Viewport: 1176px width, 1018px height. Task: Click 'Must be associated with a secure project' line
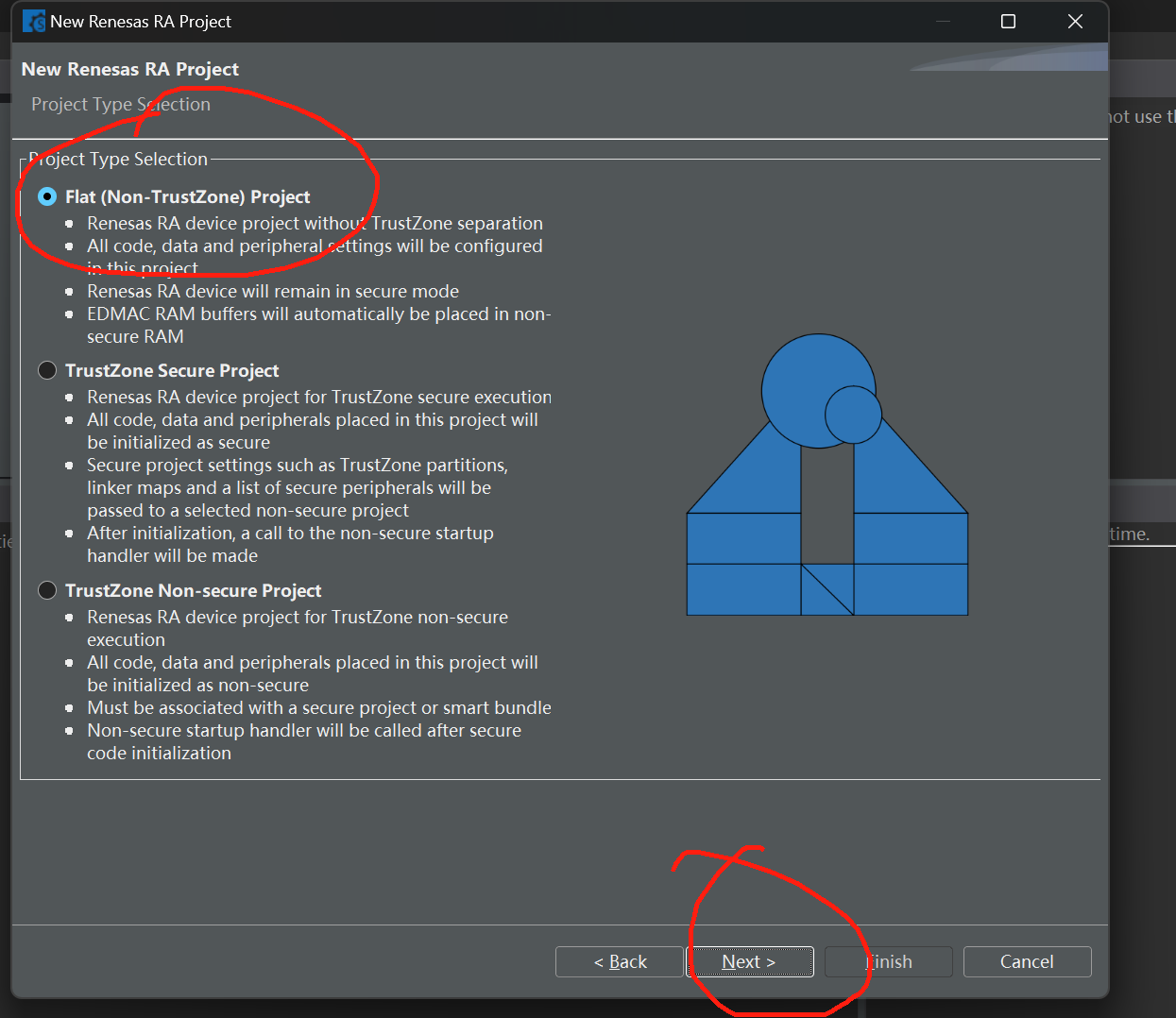(319, 707)
